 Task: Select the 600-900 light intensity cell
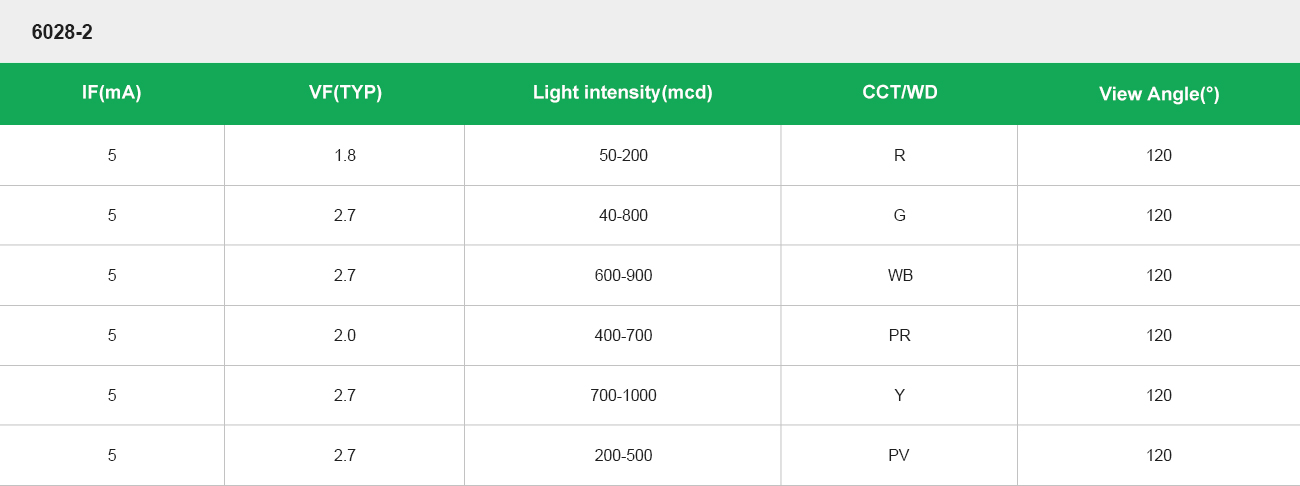[x=623, y=275]
